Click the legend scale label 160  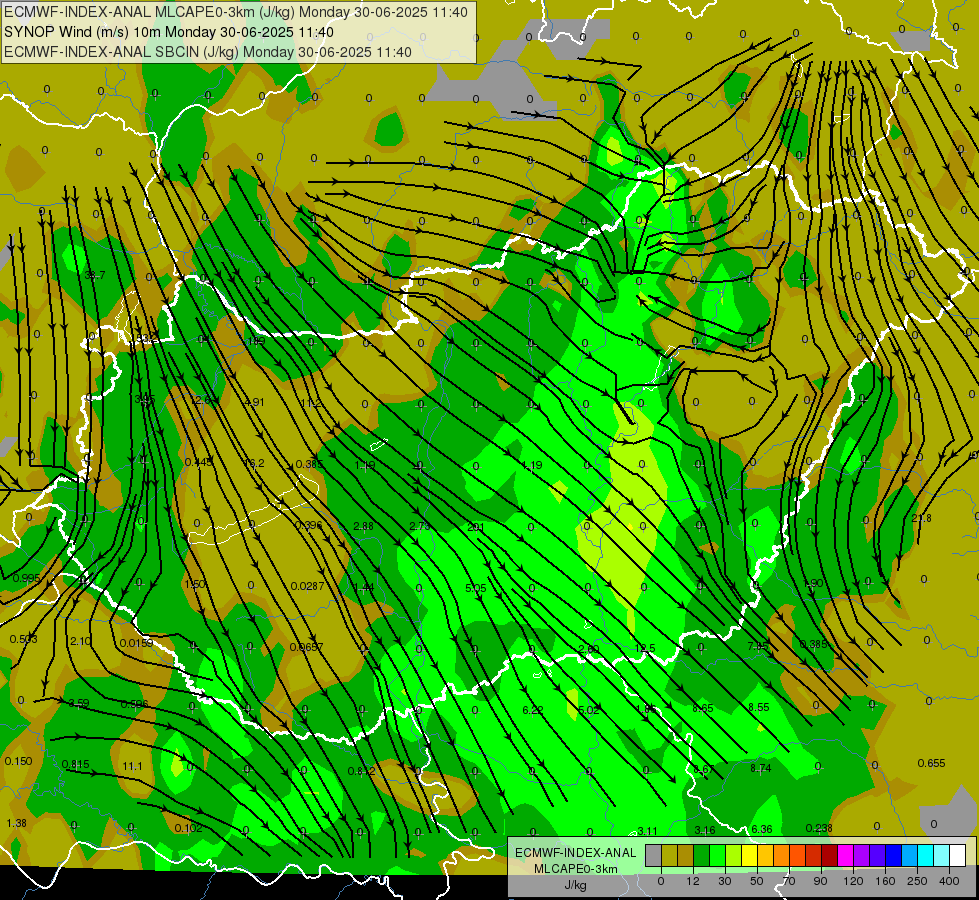click(885, 881)
